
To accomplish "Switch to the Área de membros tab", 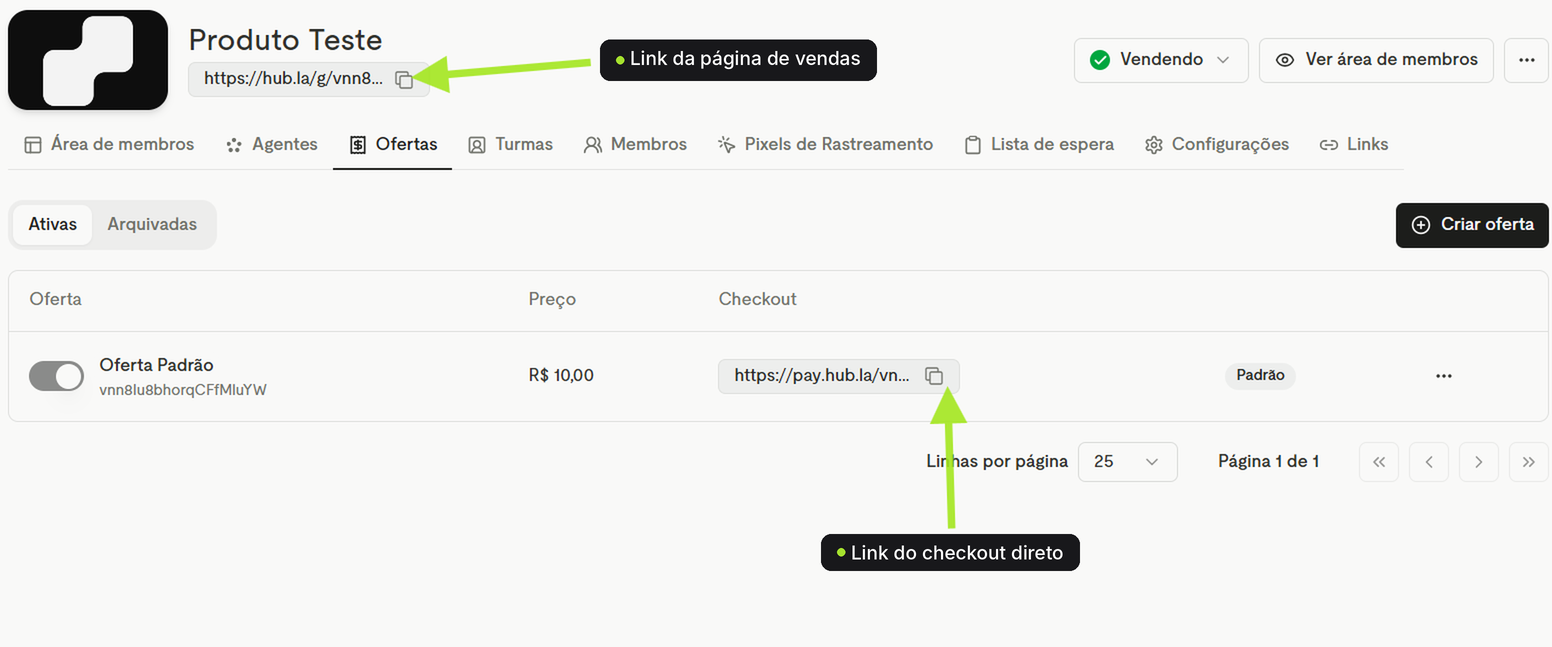I will tap(109, 145).
